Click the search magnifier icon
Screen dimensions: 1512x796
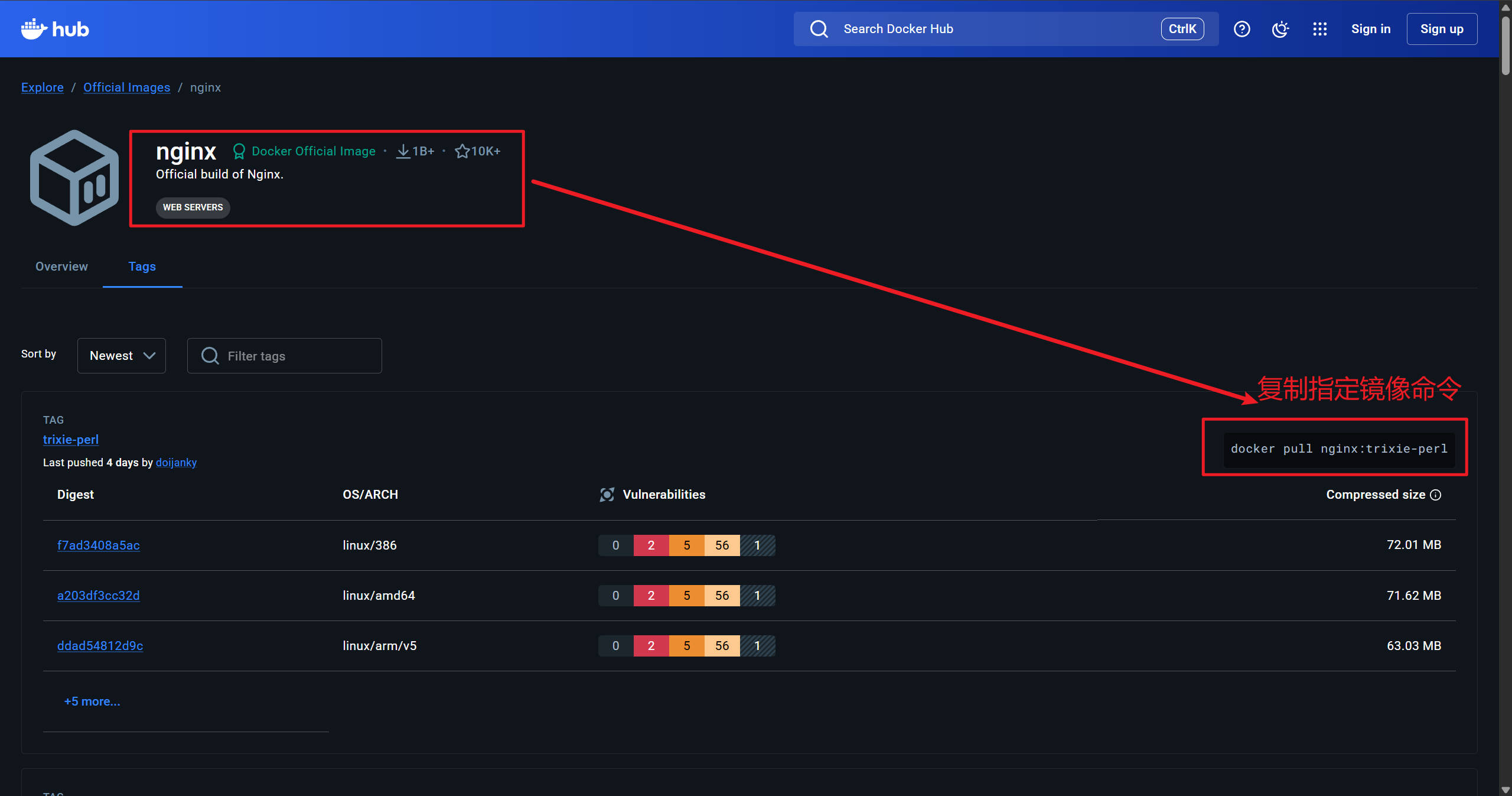pyautogui.click(x=819, y=29)
